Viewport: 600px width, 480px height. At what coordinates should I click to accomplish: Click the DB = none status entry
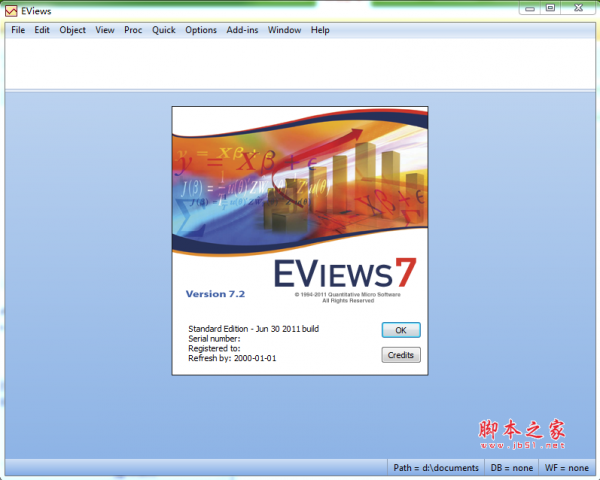[512, 468]
